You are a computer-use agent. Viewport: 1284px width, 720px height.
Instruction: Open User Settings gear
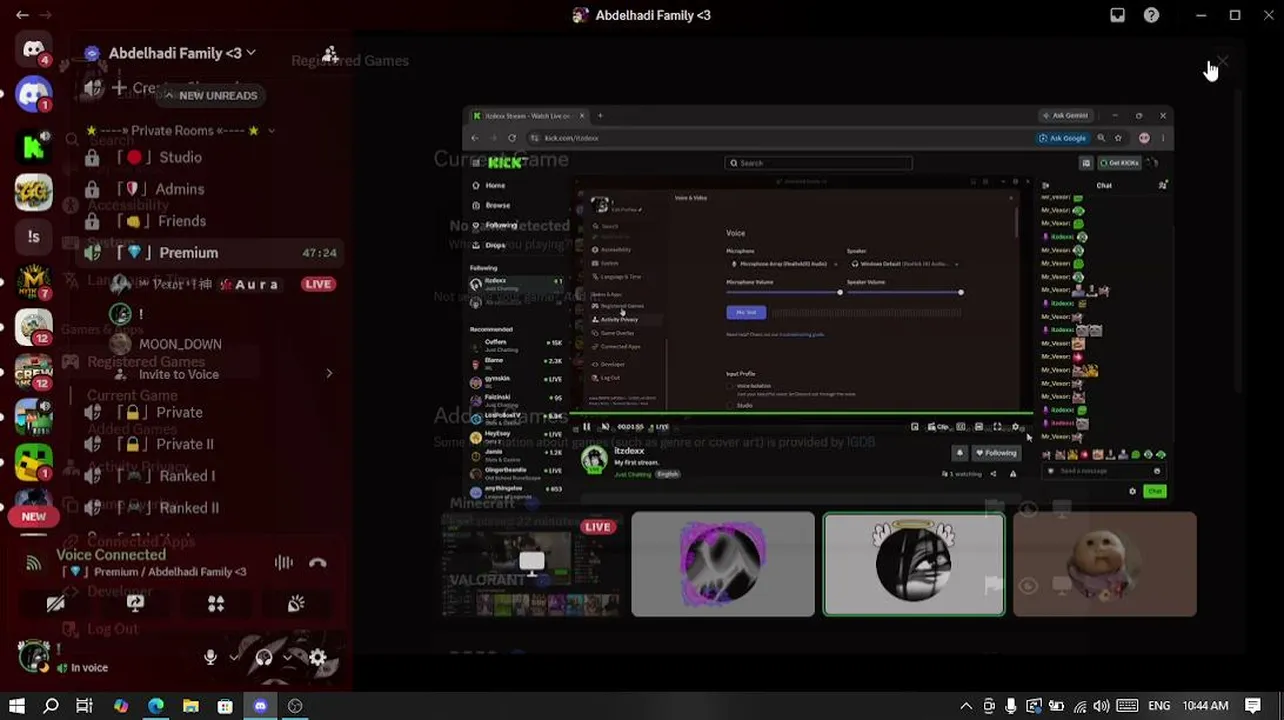(x=318, y=657)
